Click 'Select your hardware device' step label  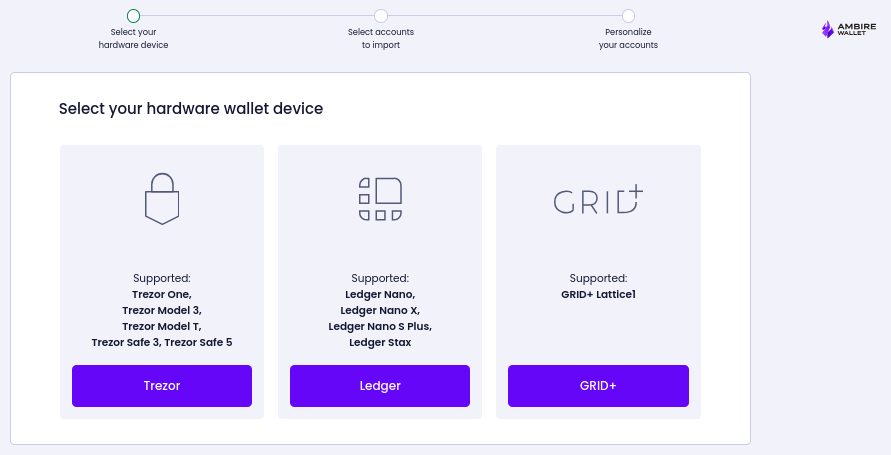pyautogui.click(x=134, y=39)
